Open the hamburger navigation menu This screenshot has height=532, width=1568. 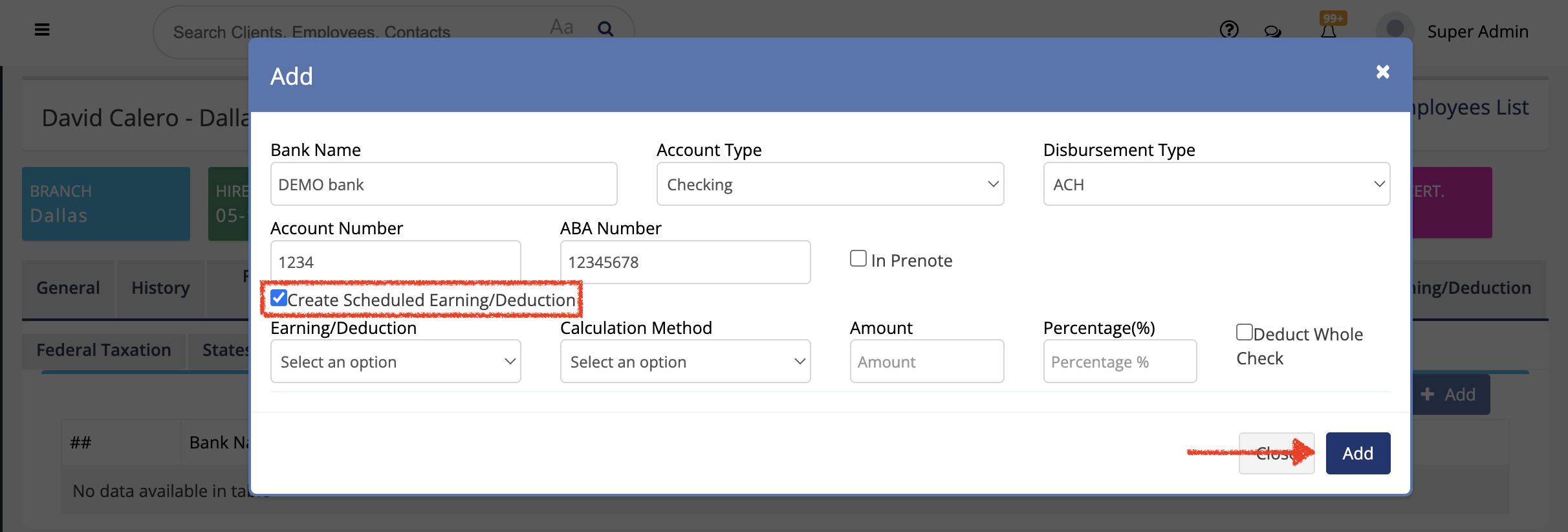(42, 30)
